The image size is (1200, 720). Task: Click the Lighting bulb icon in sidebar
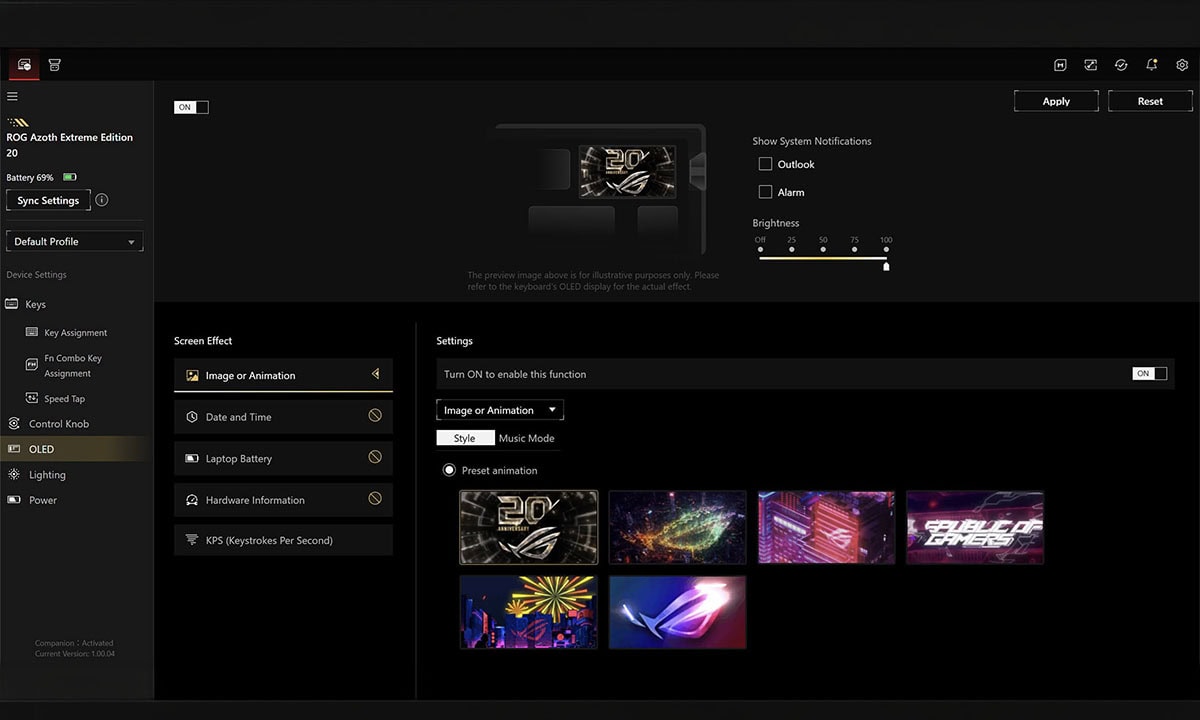13,474
